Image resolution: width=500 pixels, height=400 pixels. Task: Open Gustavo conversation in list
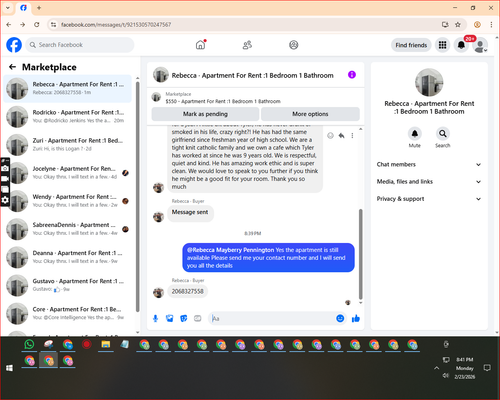tap(68, 285)
